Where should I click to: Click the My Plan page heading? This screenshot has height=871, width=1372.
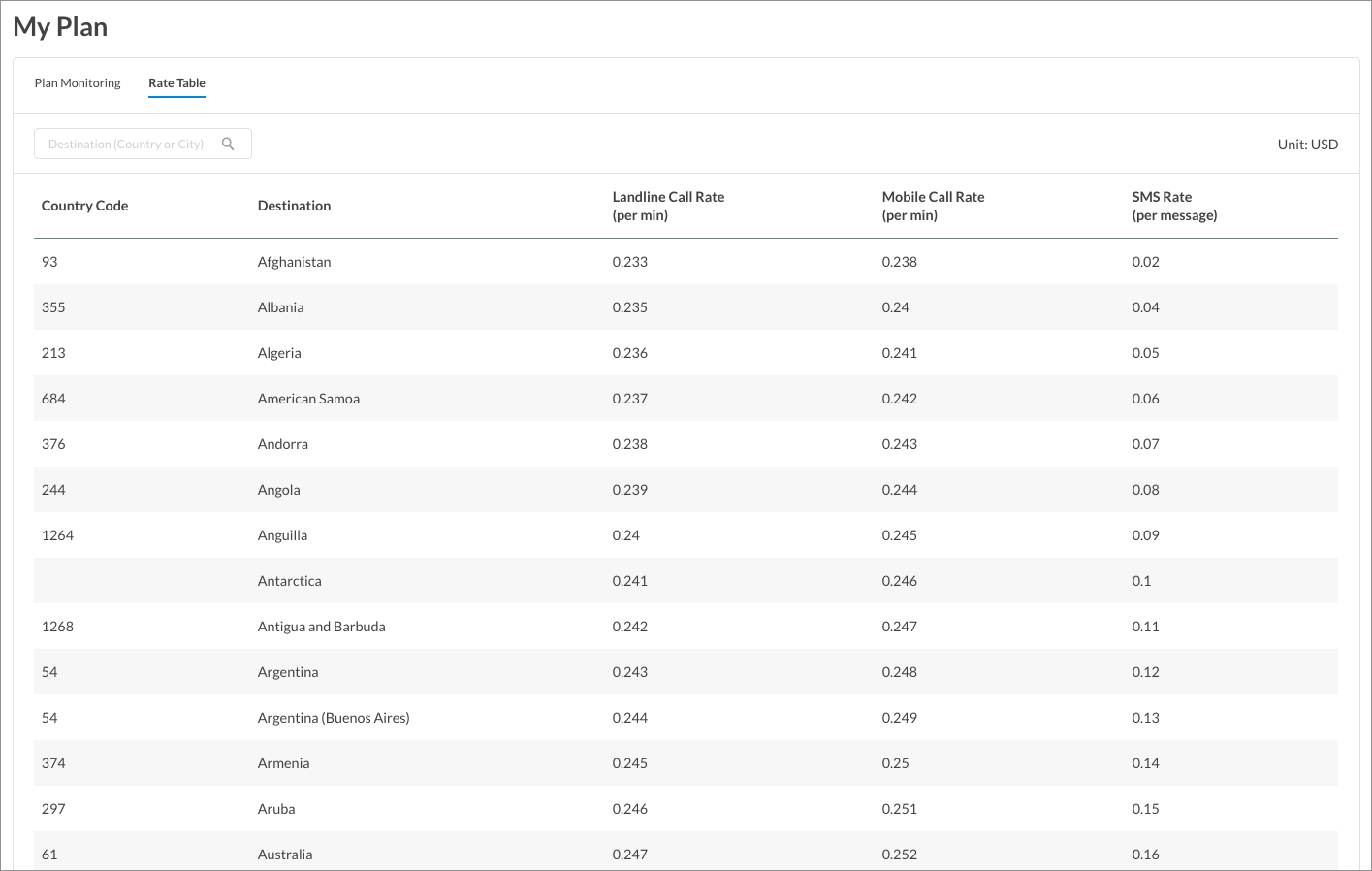pos(60,27)
